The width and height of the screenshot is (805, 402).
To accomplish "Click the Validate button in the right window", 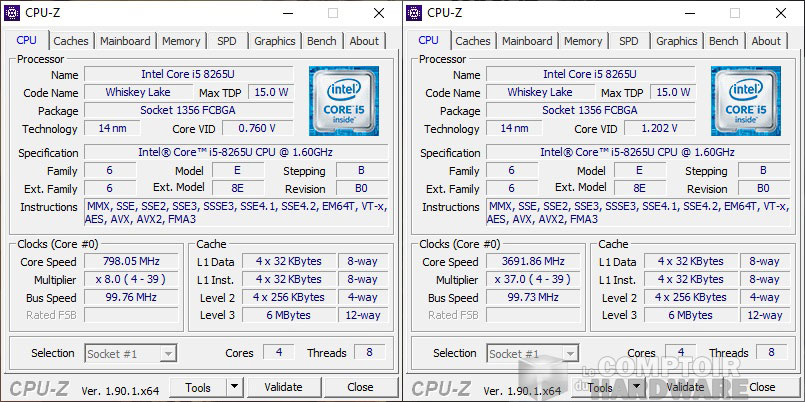I will tap(685, 387).
